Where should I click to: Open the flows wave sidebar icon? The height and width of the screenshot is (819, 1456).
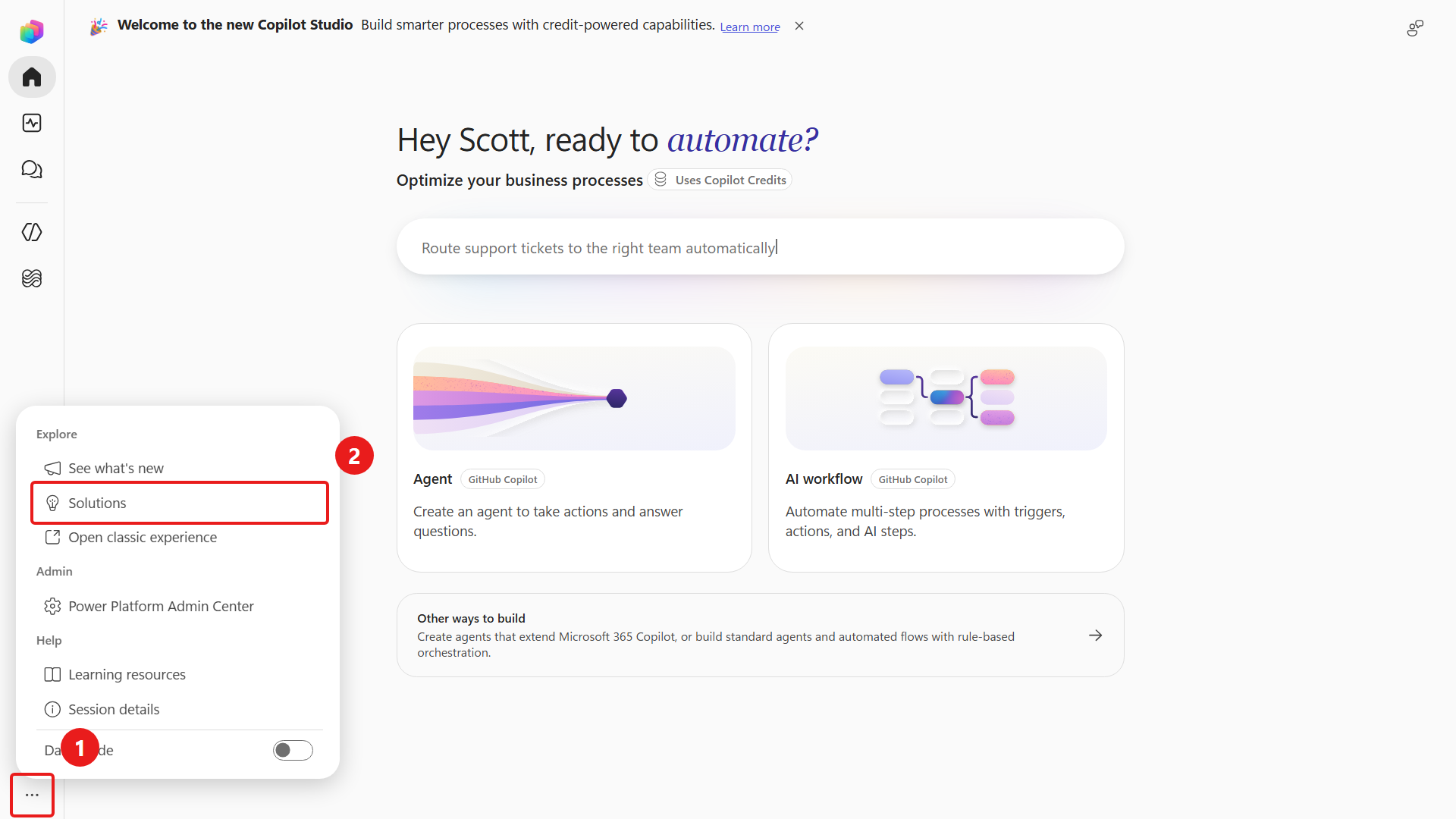pyautogui.click(x=32, y=278)
